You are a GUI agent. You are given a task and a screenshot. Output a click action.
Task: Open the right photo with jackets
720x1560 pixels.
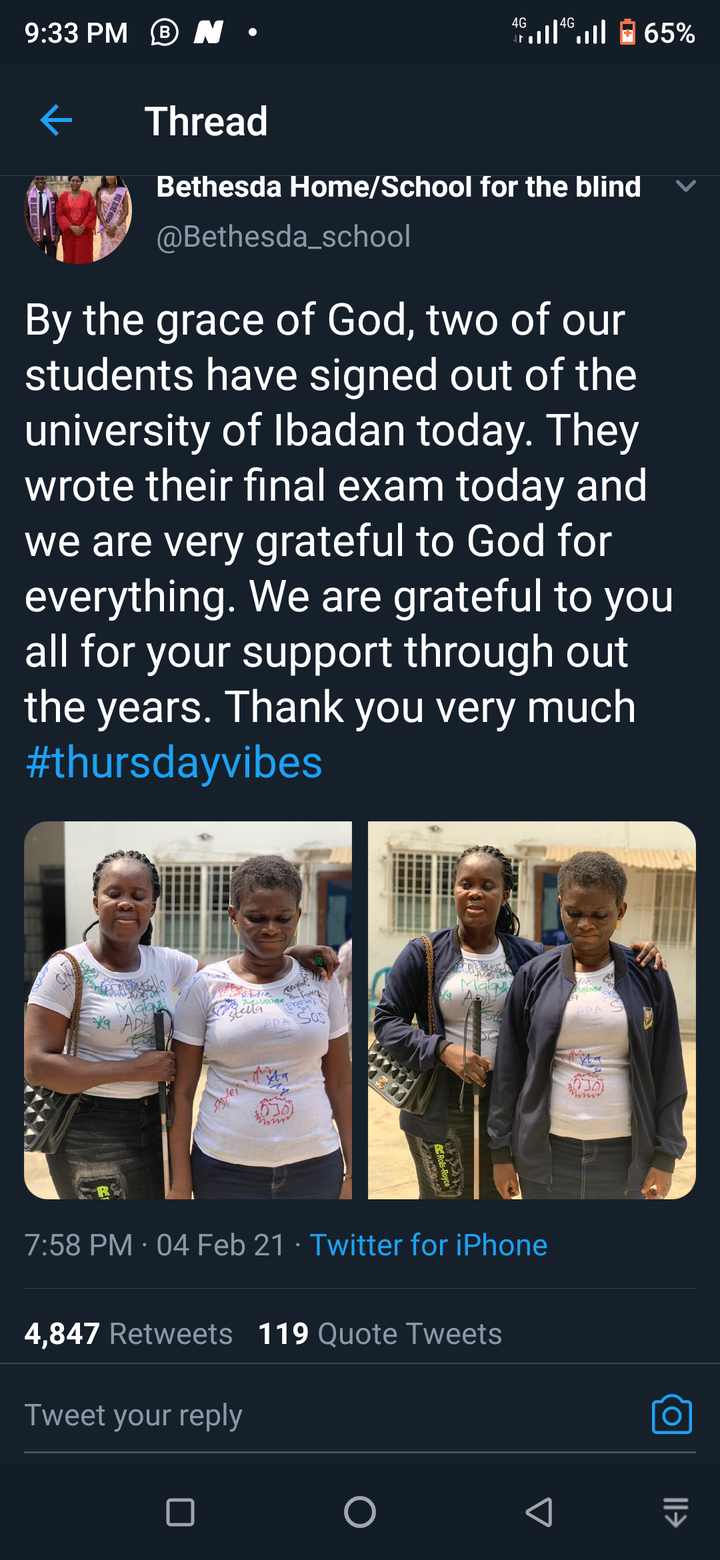(532, 1010)
